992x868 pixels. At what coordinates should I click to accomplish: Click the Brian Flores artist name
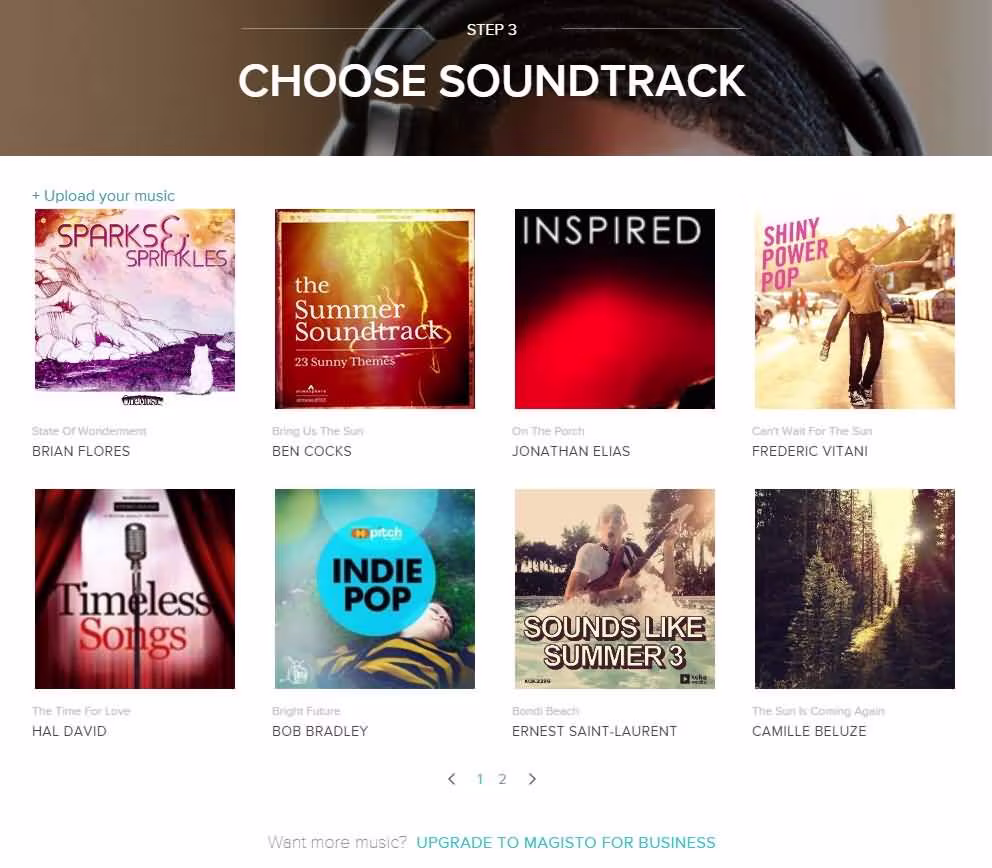(81, 451)
